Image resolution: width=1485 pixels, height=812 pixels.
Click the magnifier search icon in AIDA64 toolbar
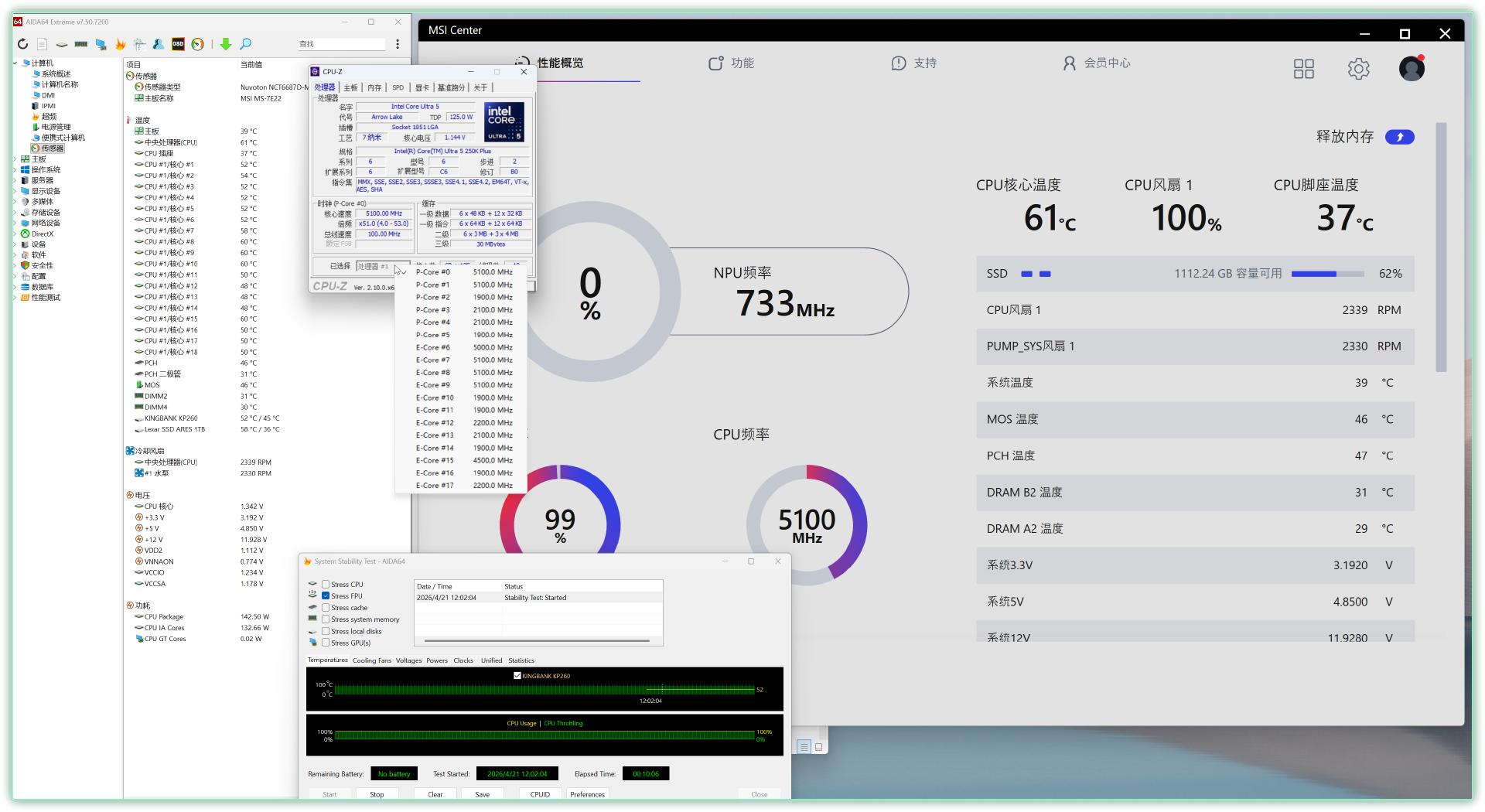[246, 44]
